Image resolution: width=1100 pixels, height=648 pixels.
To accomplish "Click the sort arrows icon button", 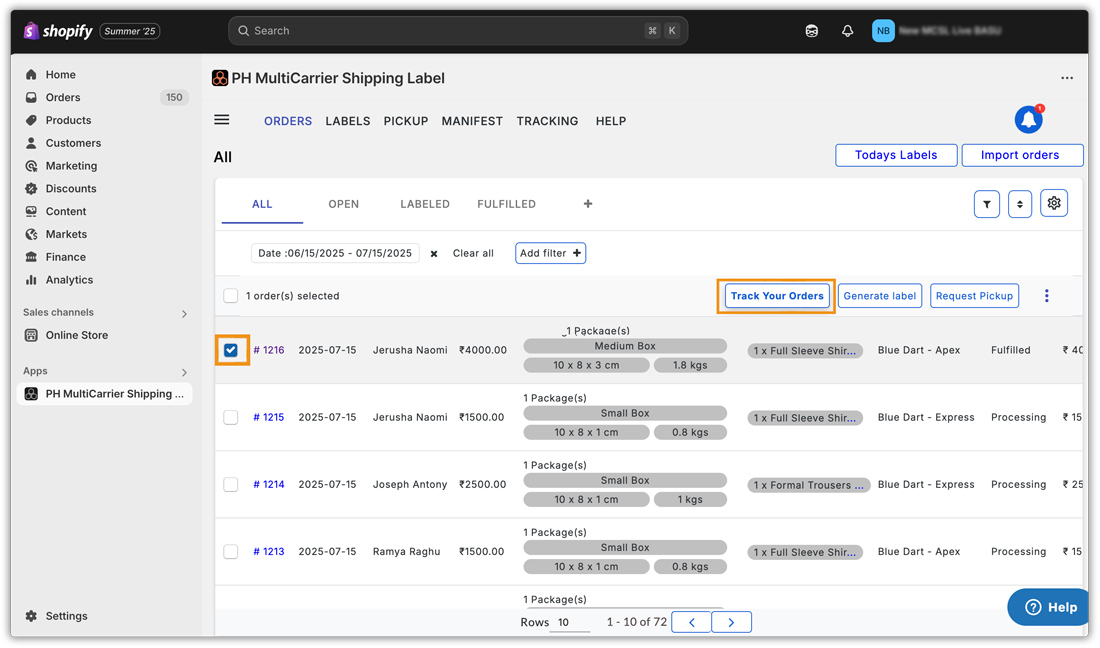I will pyautogui.click(x=1020, y=204).
